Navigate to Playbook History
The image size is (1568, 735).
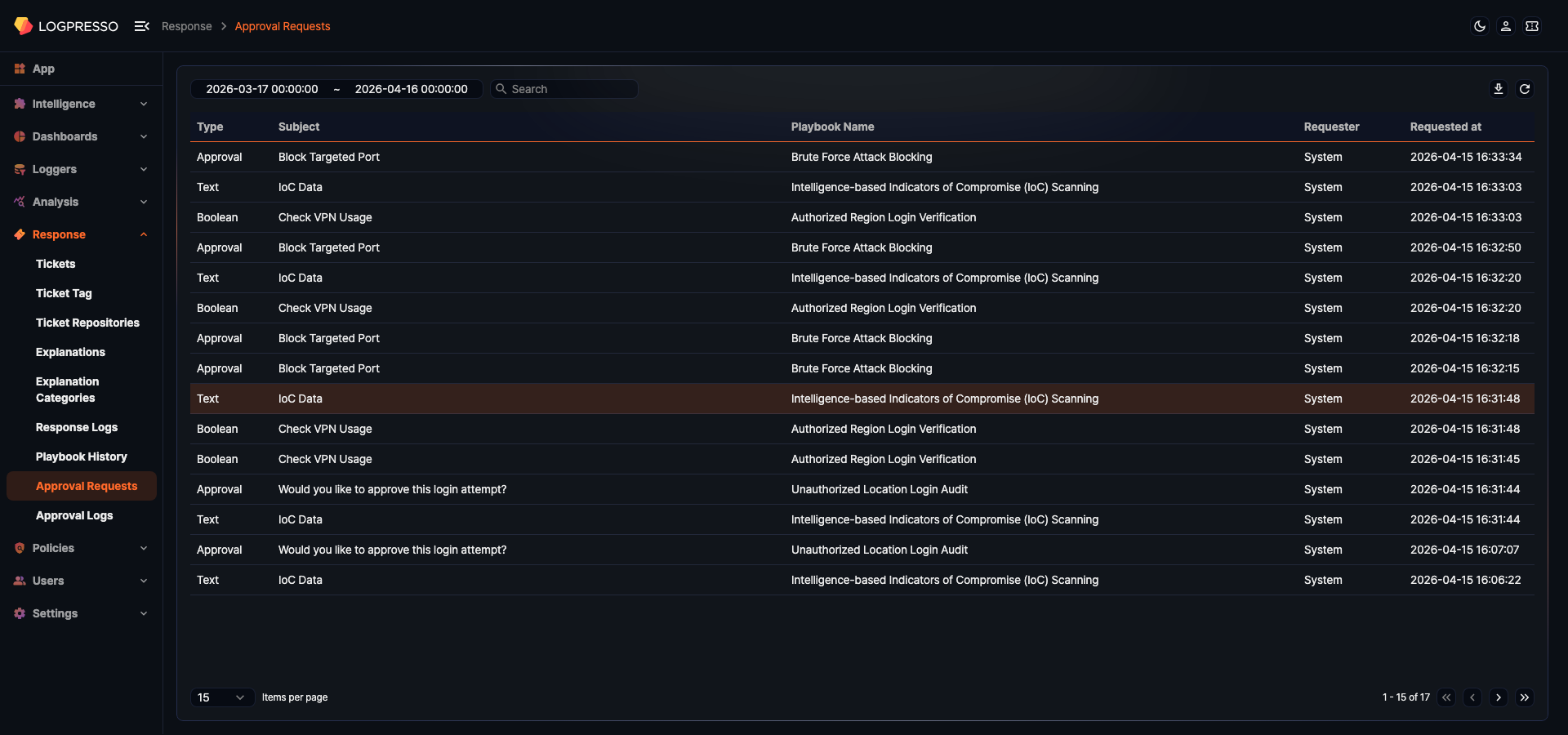pos(81,457)
